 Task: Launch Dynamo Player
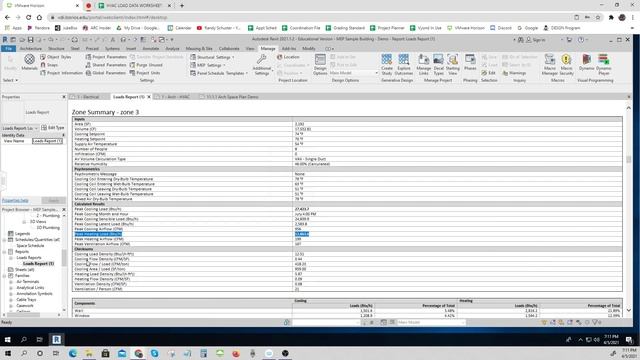click(x=603, y=64)
